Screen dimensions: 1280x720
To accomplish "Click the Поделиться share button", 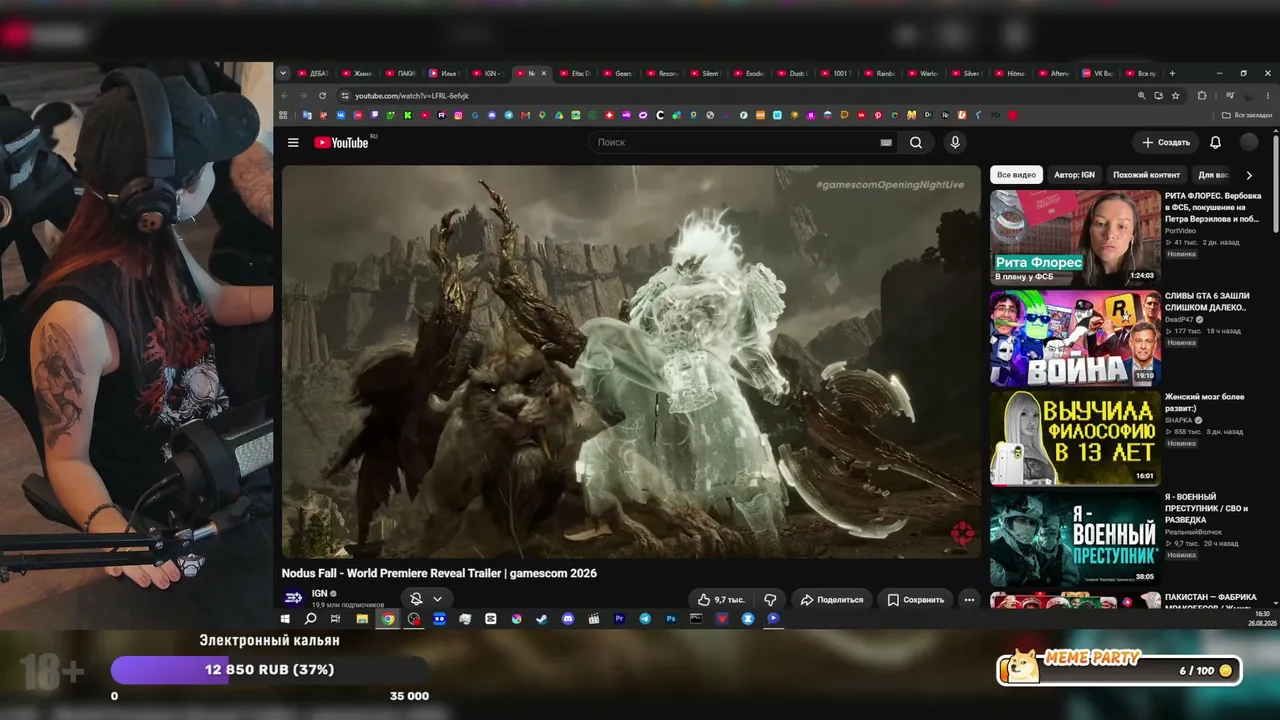I will (x=832, y=599).
